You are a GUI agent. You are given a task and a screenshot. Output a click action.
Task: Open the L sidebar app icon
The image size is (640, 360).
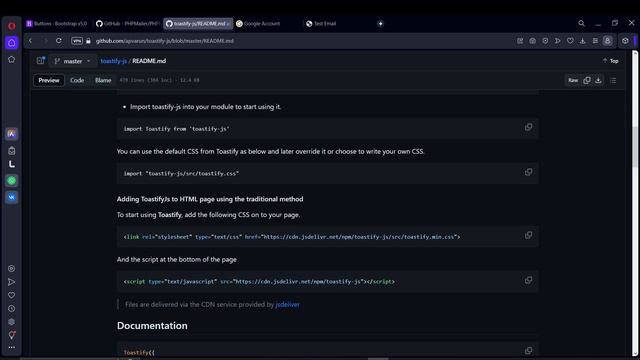11,164
